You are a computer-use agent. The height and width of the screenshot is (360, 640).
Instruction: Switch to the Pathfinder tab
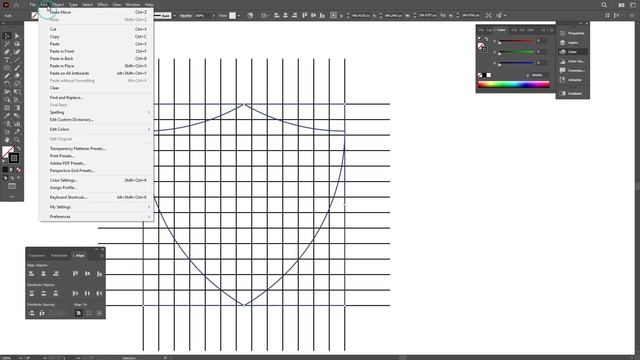point(59,256)
